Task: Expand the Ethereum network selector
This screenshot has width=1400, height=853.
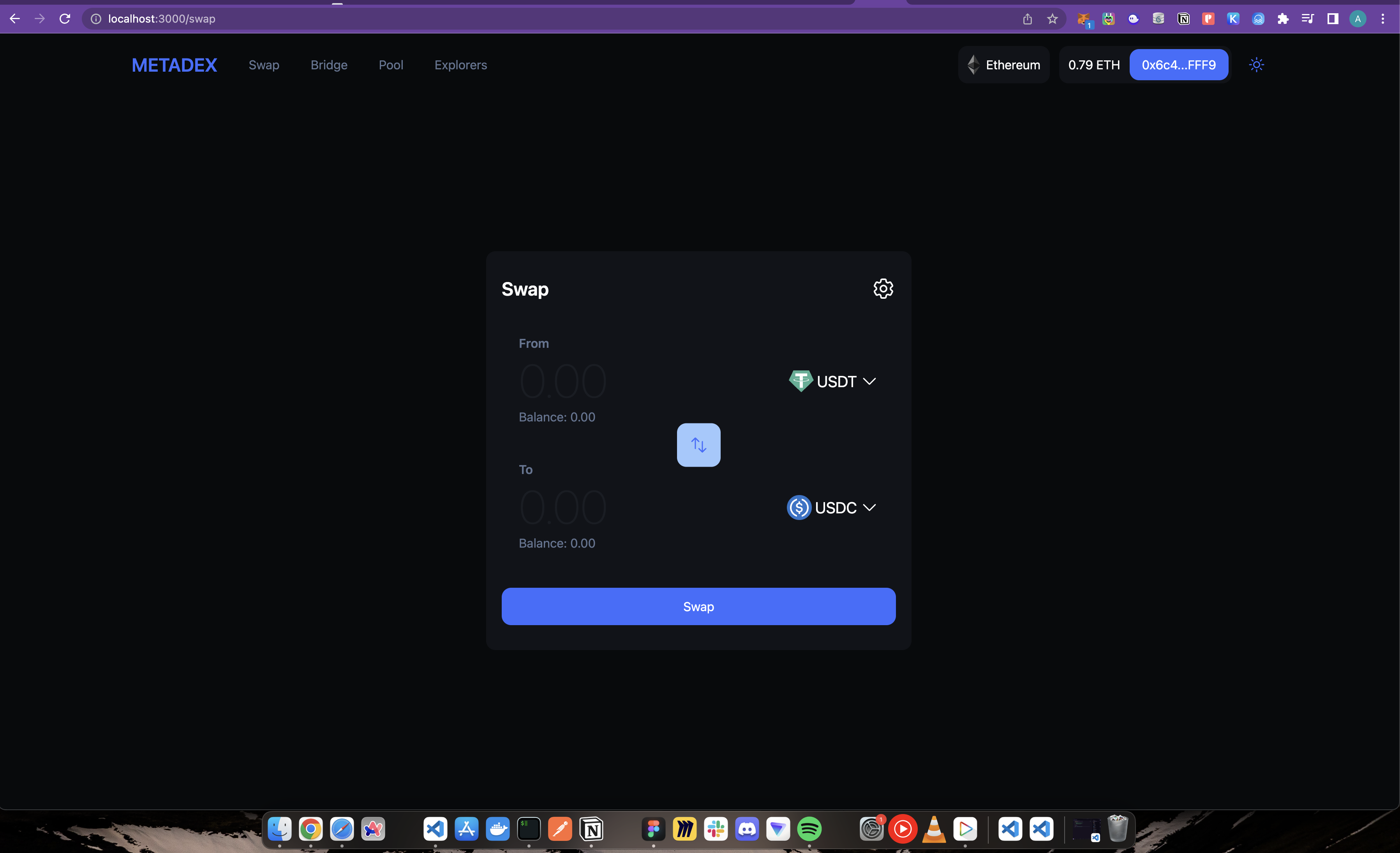Action: pyautogui.click(x=1003, y=65)
